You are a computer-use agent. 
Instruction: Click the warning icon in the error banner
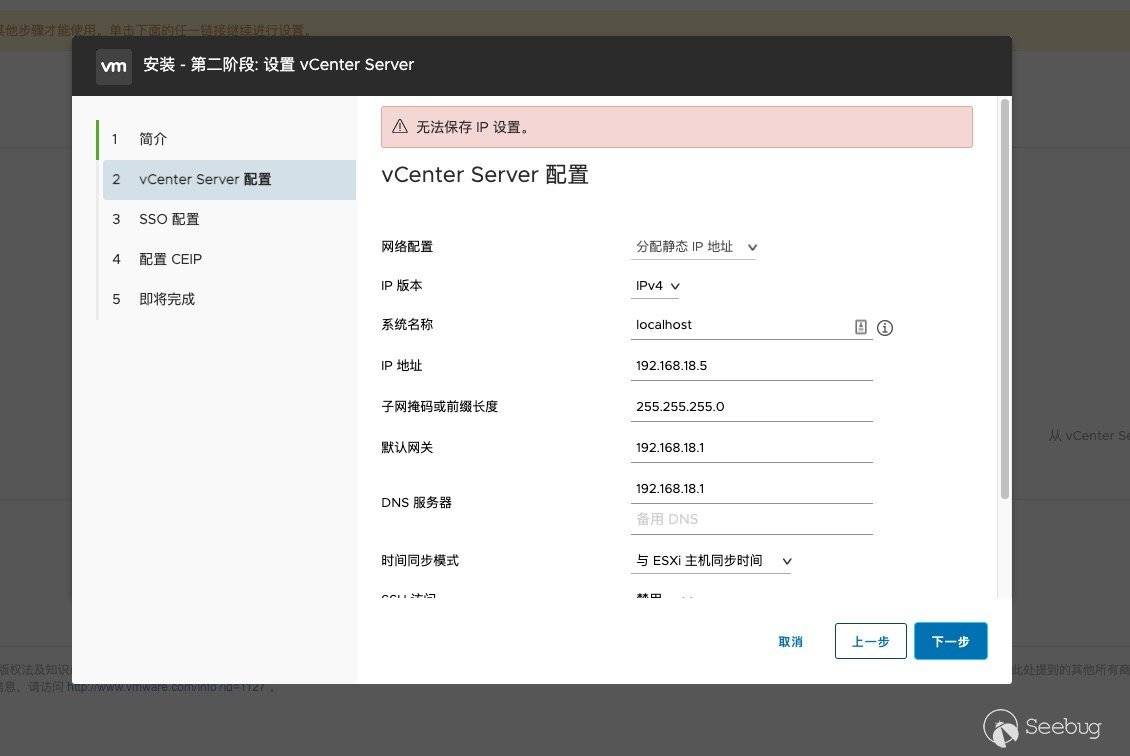tap(400, 127)
